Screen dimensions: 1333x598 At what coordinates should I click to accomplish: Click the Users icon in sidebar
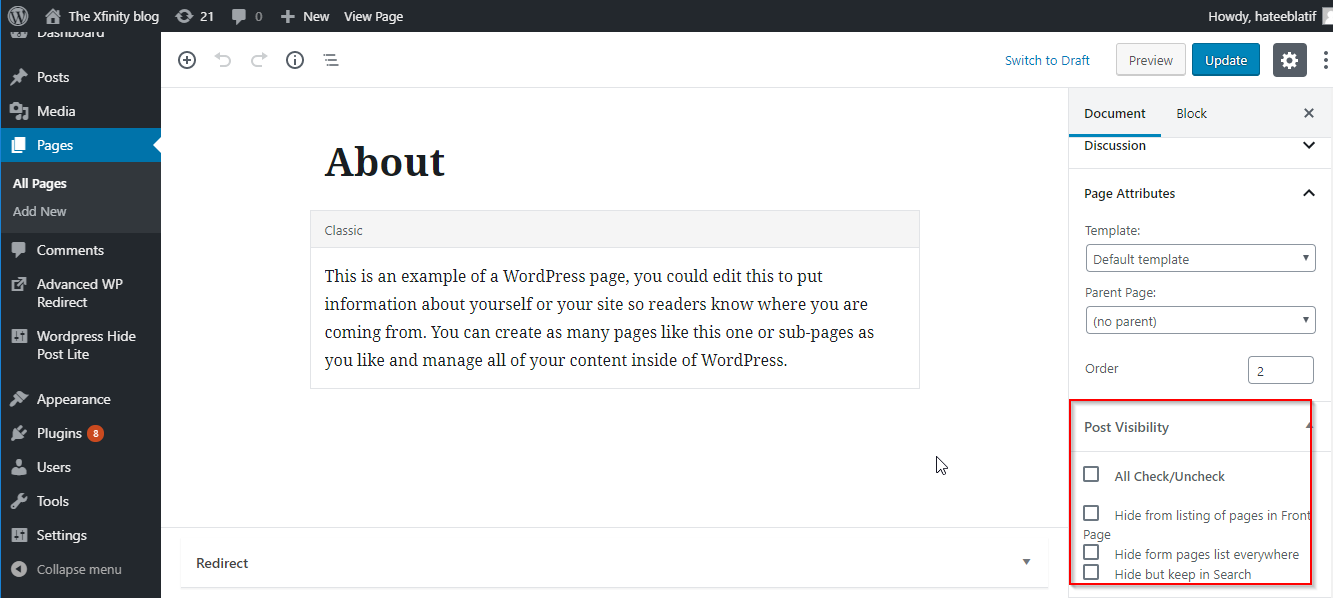18,467
